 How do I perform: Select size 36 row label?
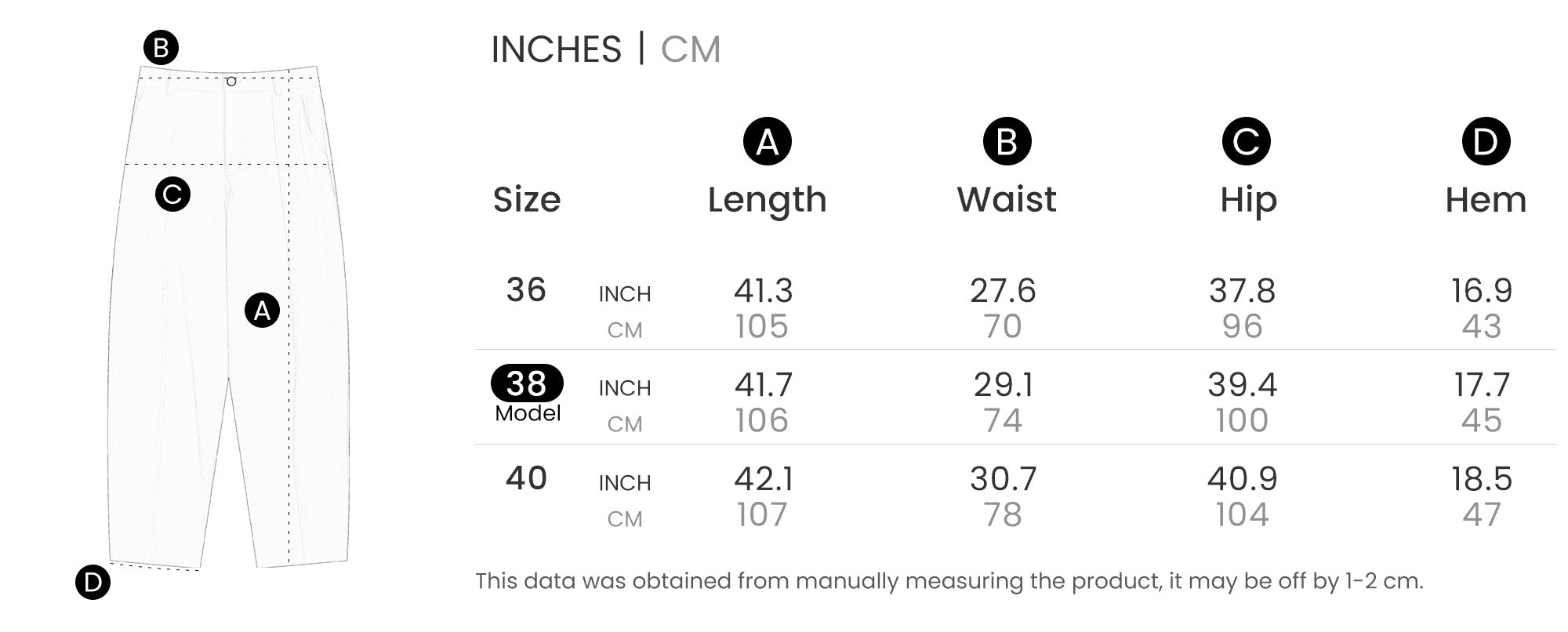pos(526,290)
